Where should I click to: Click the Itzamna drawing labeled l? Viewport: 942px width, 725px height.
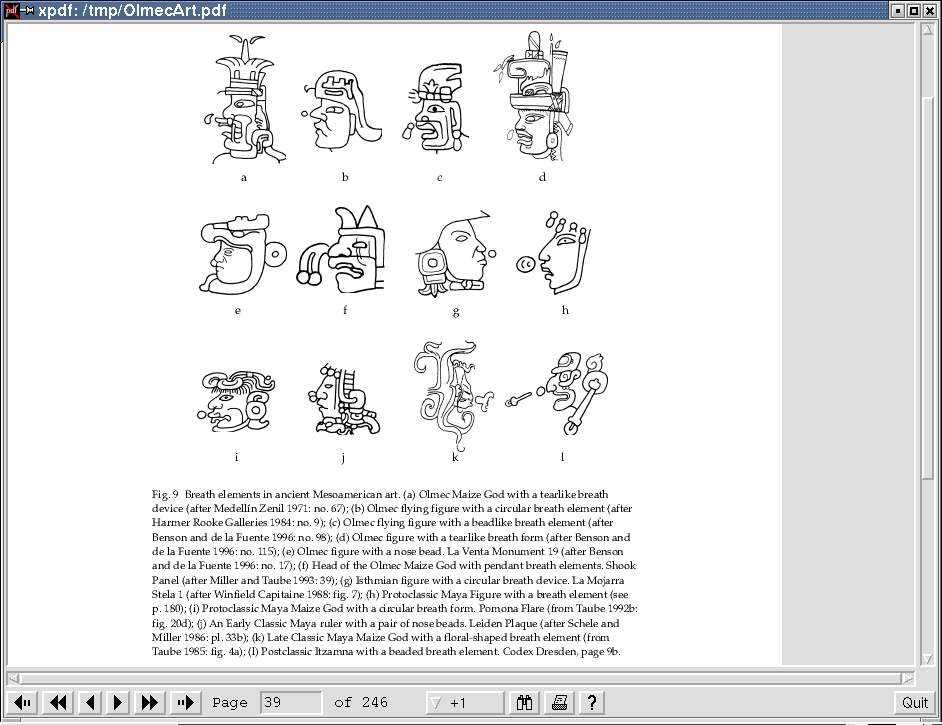point(557,393)
